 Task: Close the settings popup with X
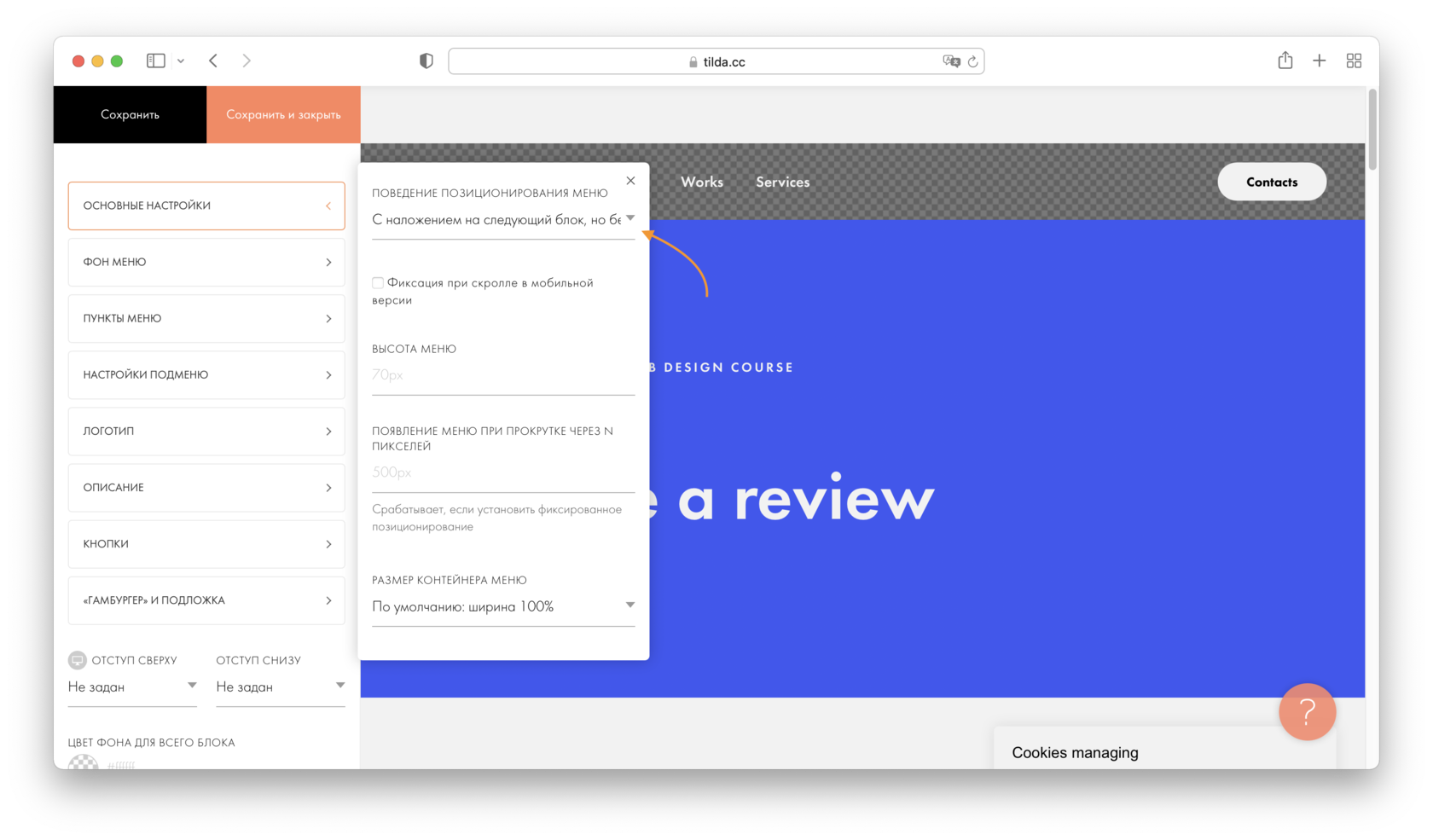click(630, 180)
